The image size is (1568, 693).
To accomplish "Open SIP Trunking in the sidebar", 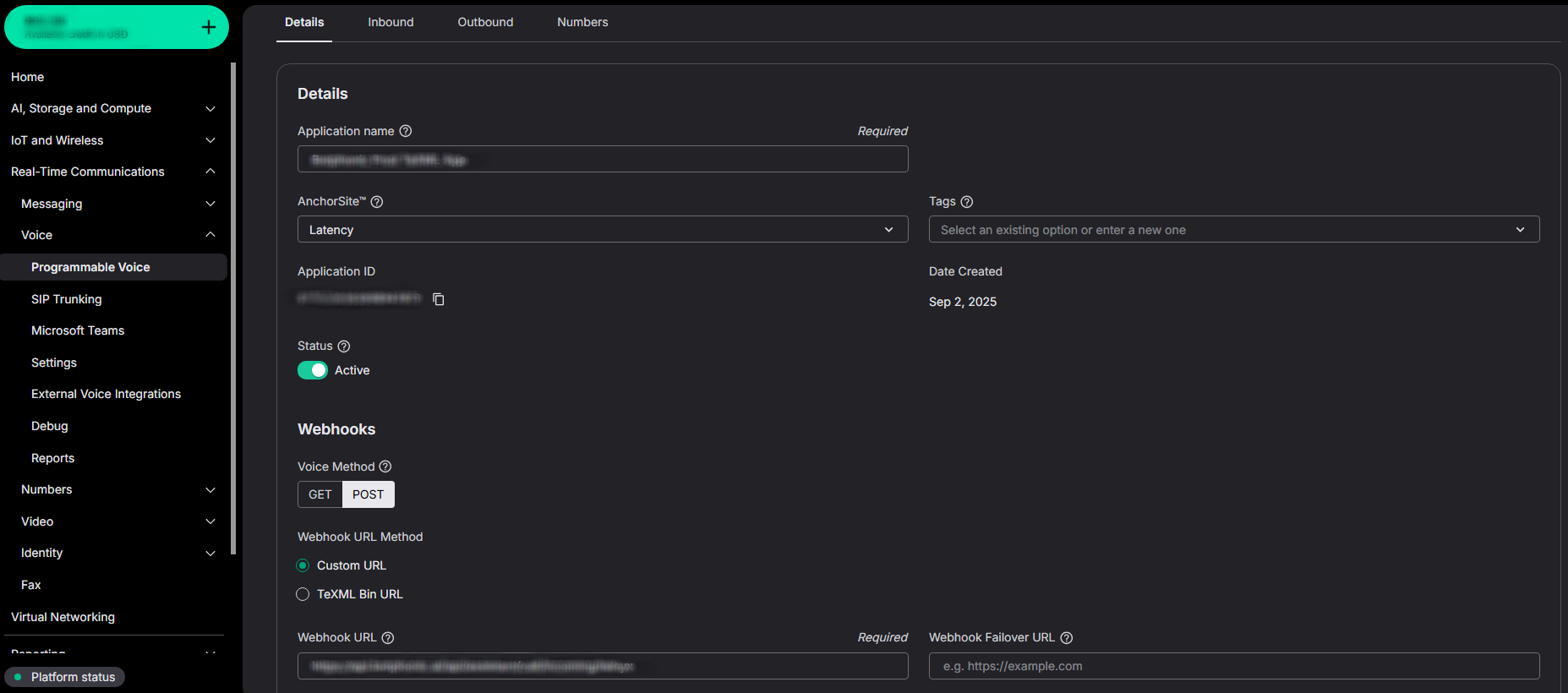I will tap(67, 299).
